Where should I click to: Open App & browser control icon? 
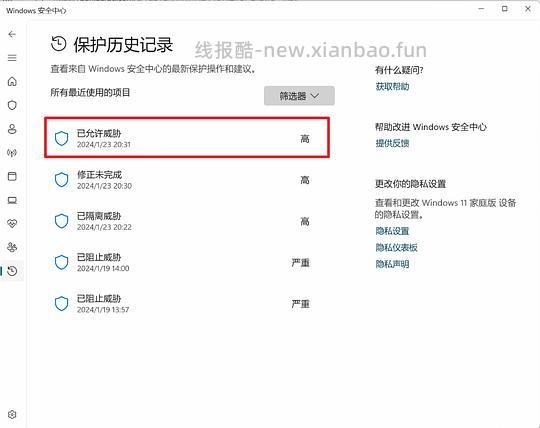(12, 176)
